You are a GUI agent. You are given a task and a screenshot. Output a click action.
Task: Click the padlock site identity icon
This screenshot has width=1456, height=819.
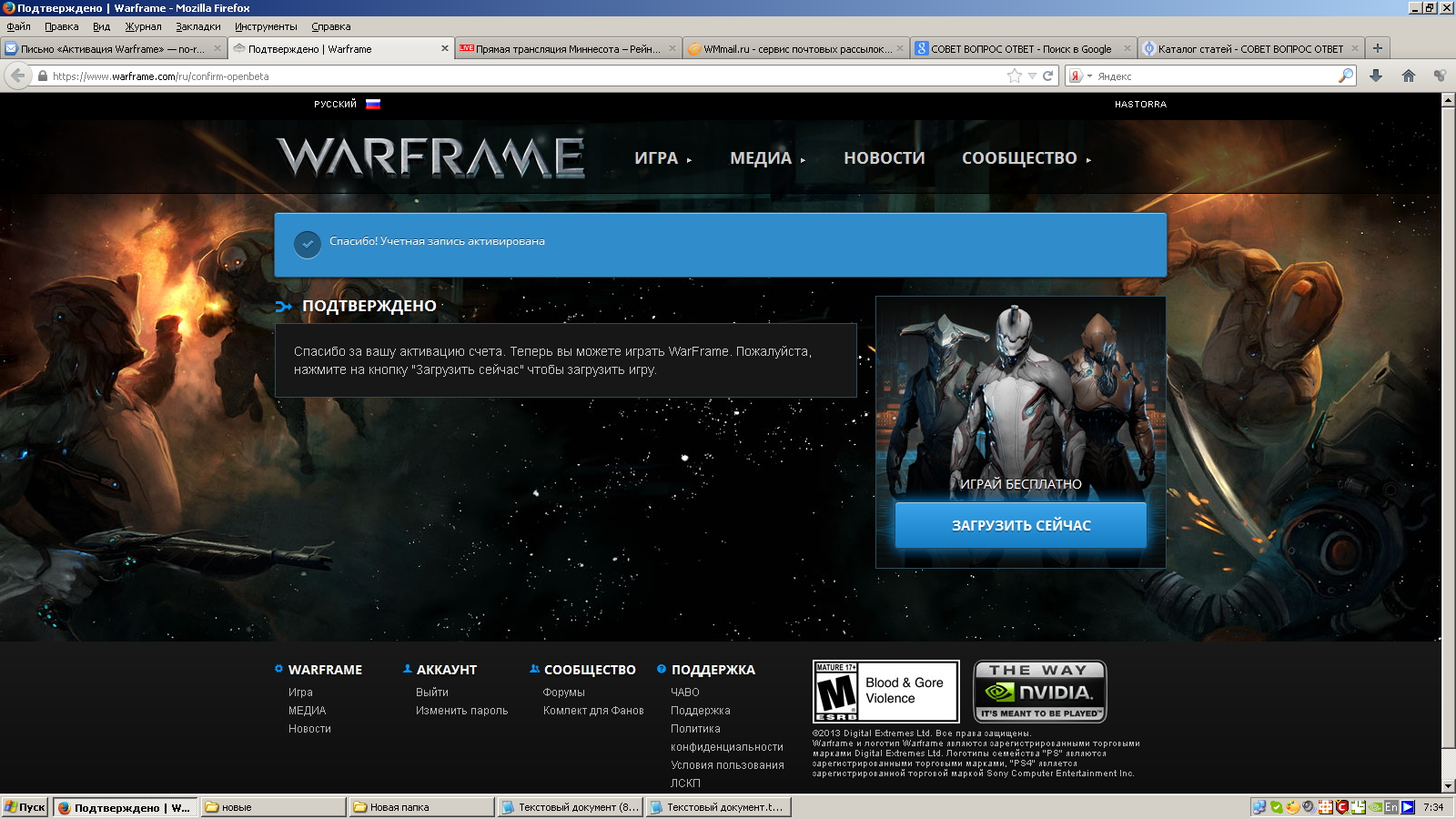point(42,76)
